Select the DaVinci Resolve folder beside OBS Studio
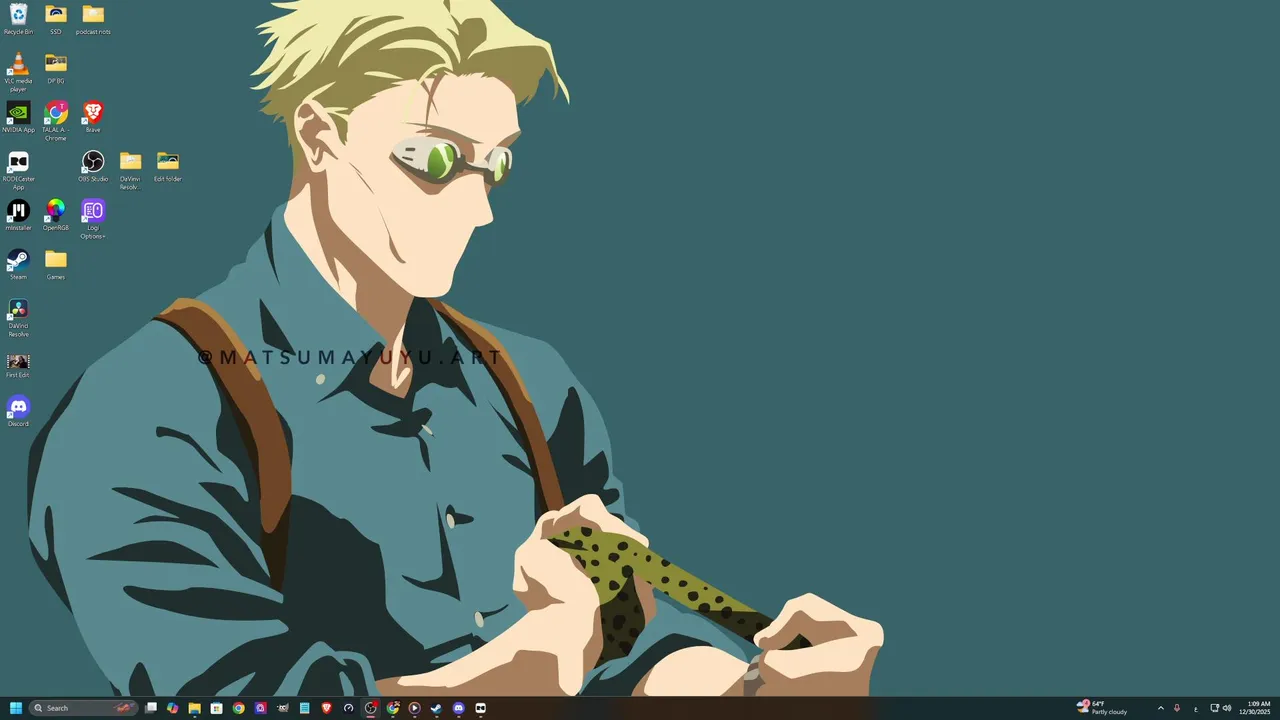Screen dimensions: 1280x720 [130, 170]
